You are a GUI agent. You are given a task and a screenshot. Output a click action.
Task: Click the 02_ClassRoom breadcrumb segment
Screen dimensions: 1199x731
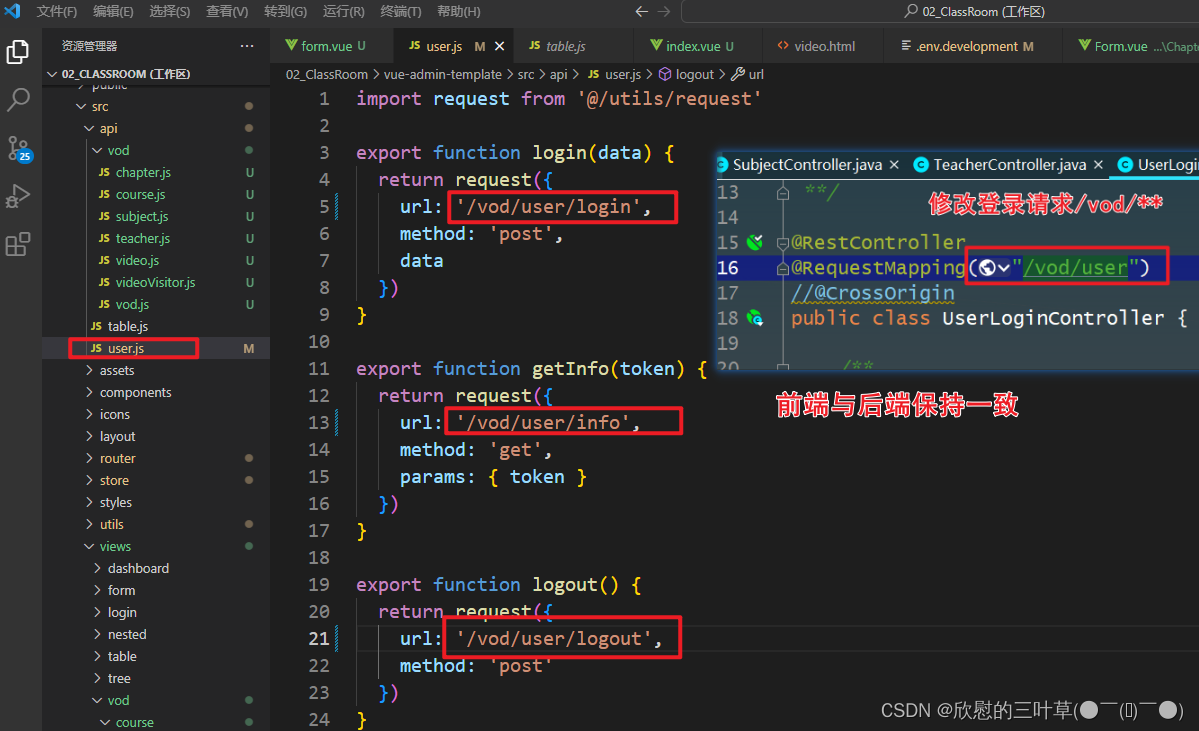[327, 74]
